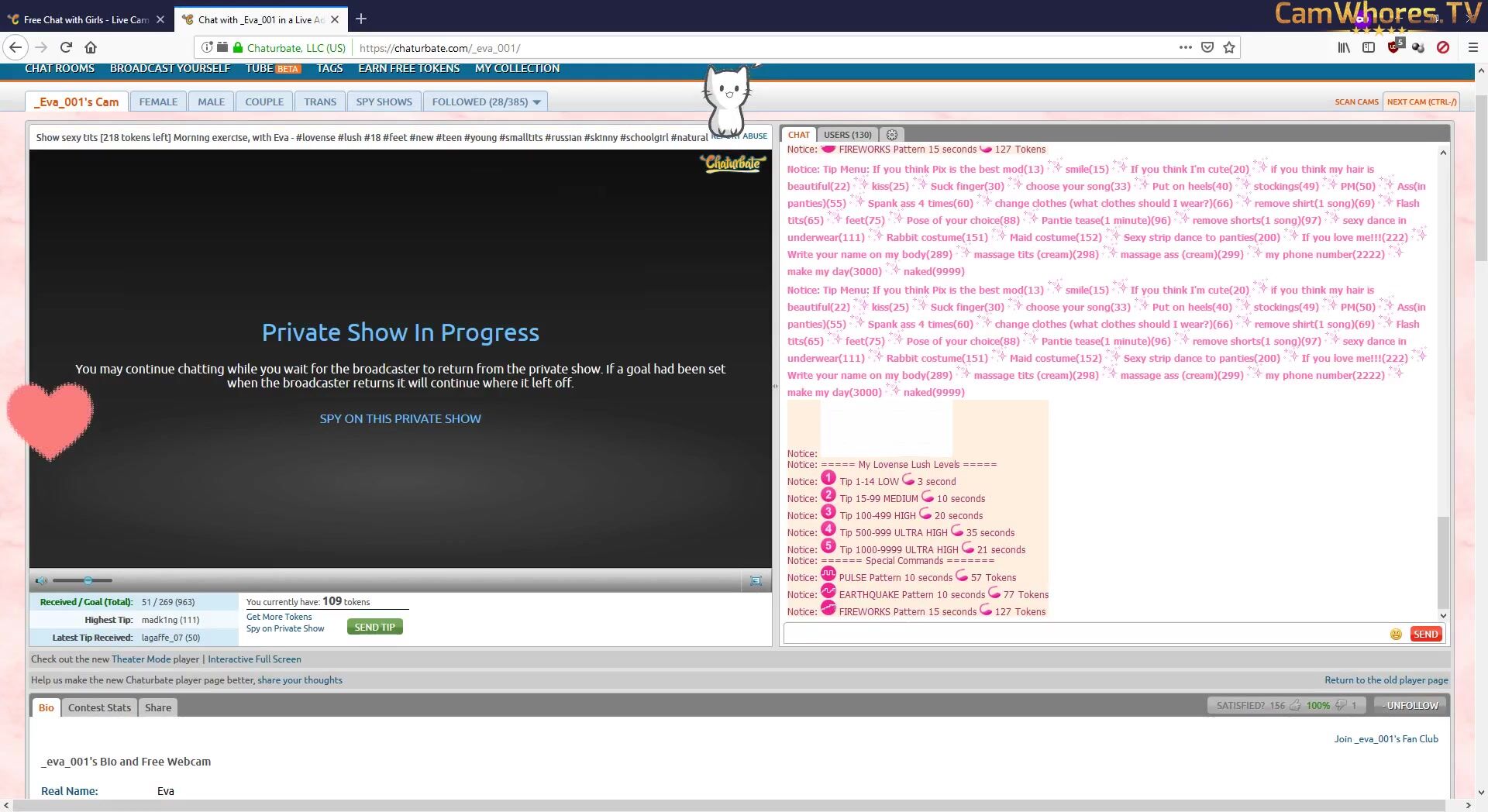Screen dimensions: 1488x812
Task: Select the Bio tab
Action: click(46, 707)
